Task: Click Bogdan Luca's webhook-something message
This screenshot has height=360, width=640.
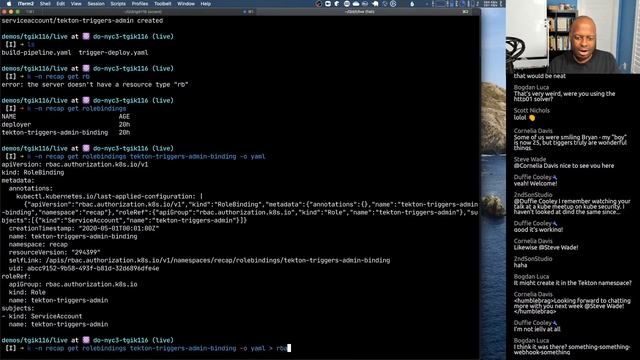Action: (x=572, y=350)
